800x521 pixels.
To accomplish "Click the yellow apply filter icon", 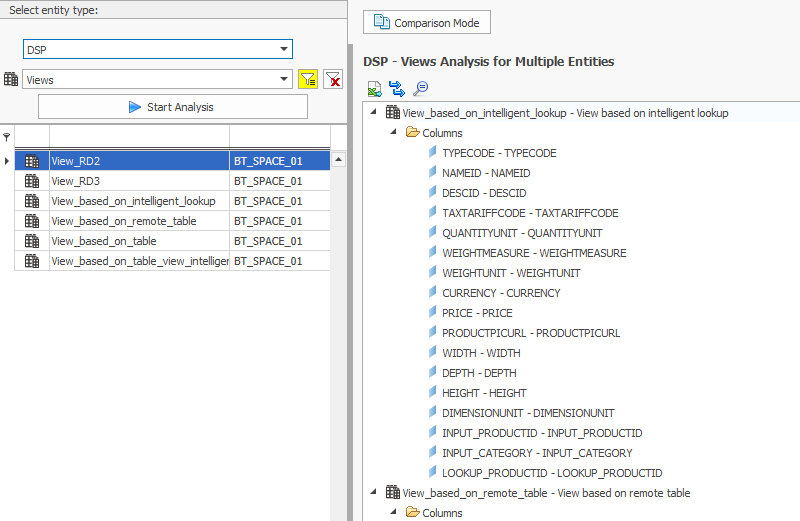I will pyautogui.click(x=309, y=80).
